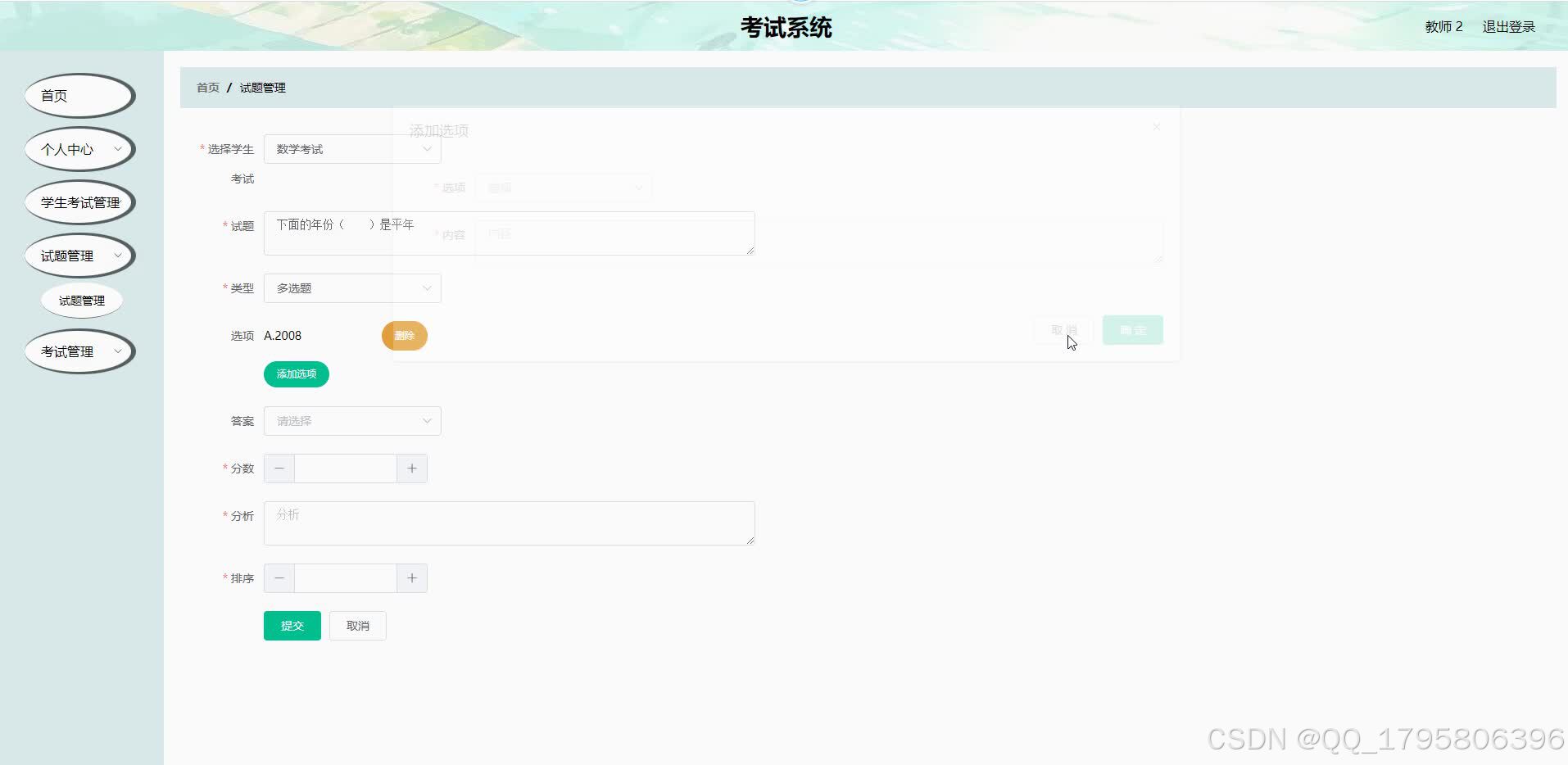Open the 类型 dropdown showing 多选题
The image size is (1568, 765).
tap(352, 288)
